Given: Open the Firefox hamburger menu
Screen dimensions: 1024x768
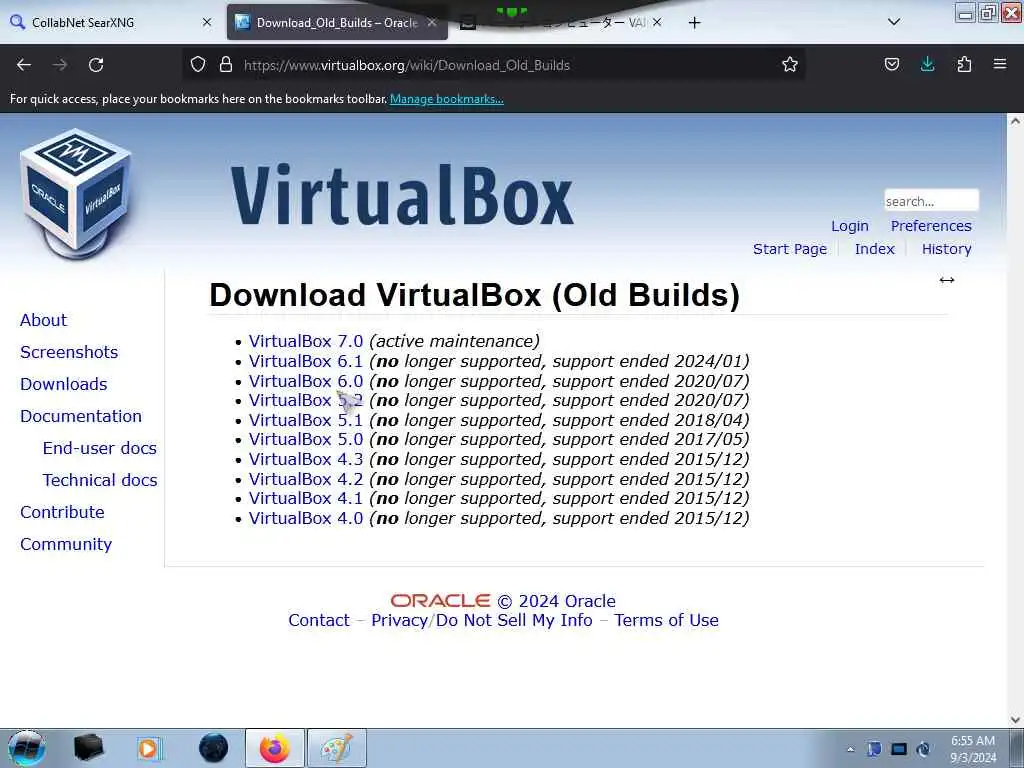Looking at the screenshot, I should pyautogui.click(x=1000, y=65).
